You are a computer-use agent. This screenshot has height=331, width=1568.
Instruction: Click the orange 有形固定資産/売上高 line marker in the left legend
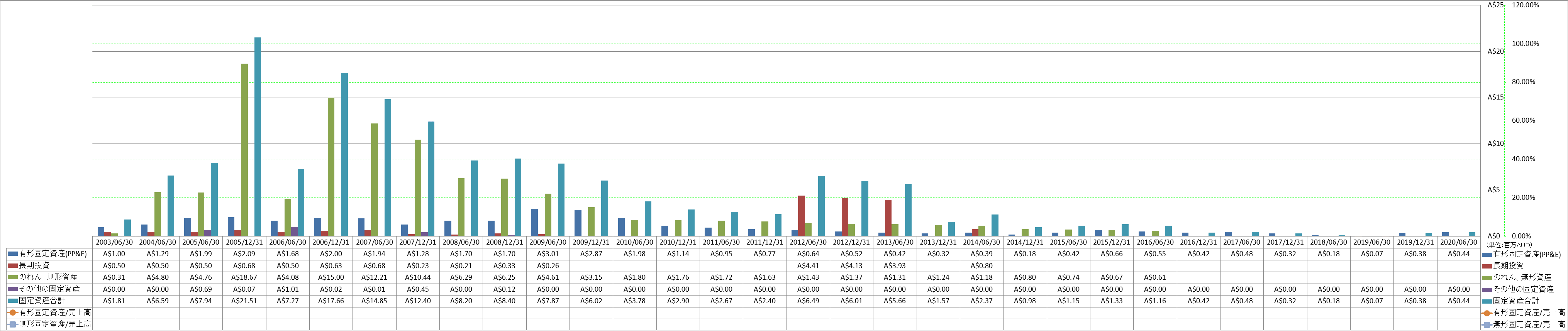pos(13,312)
